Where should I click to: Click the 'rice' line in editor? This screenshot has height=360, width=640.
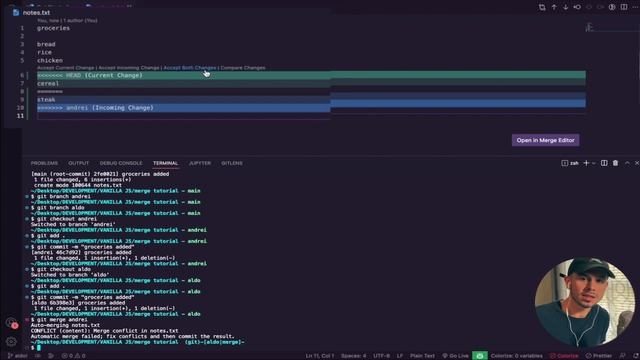tap(44, 52)
